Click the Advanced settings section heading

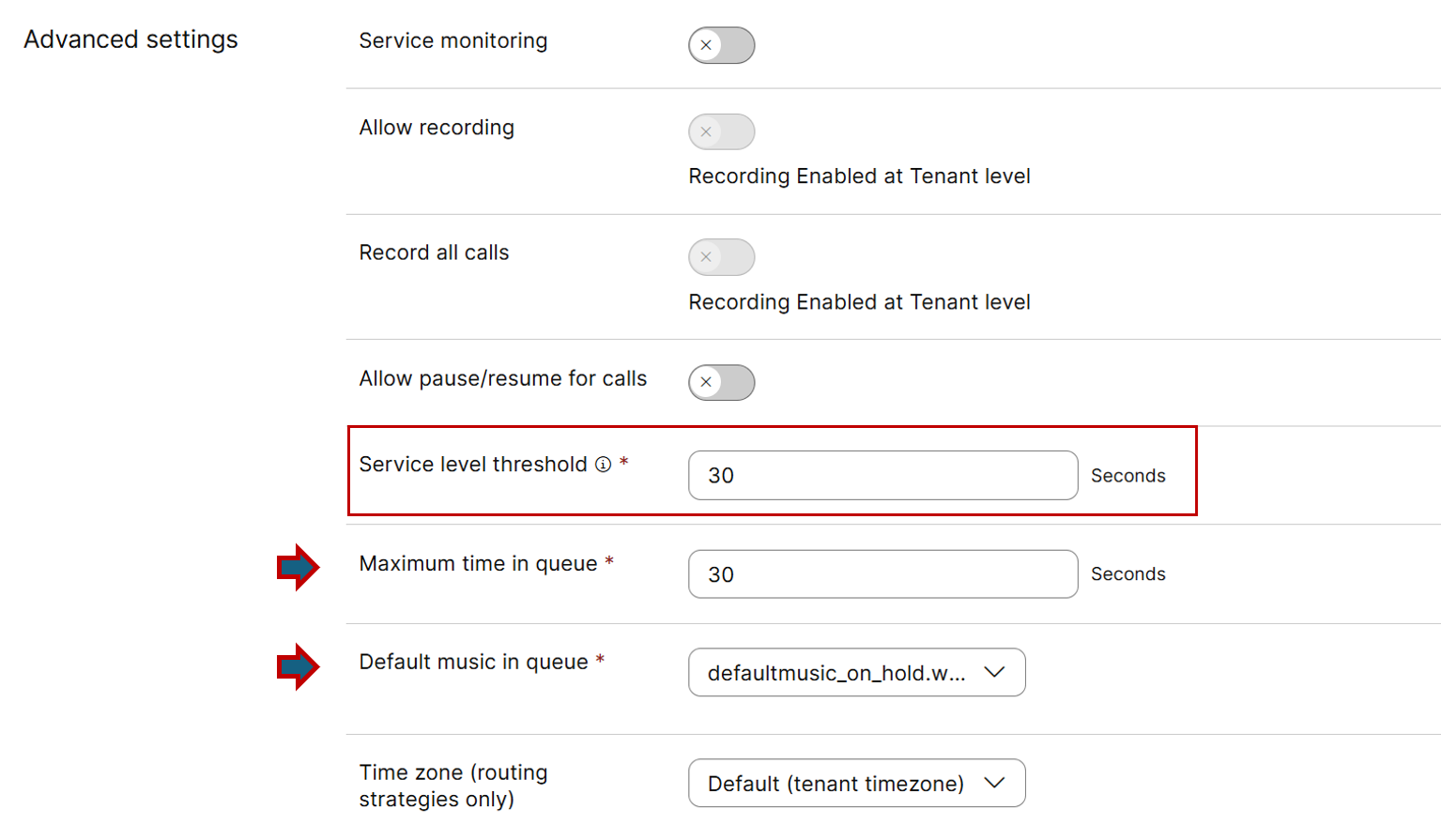pos(130,39)
